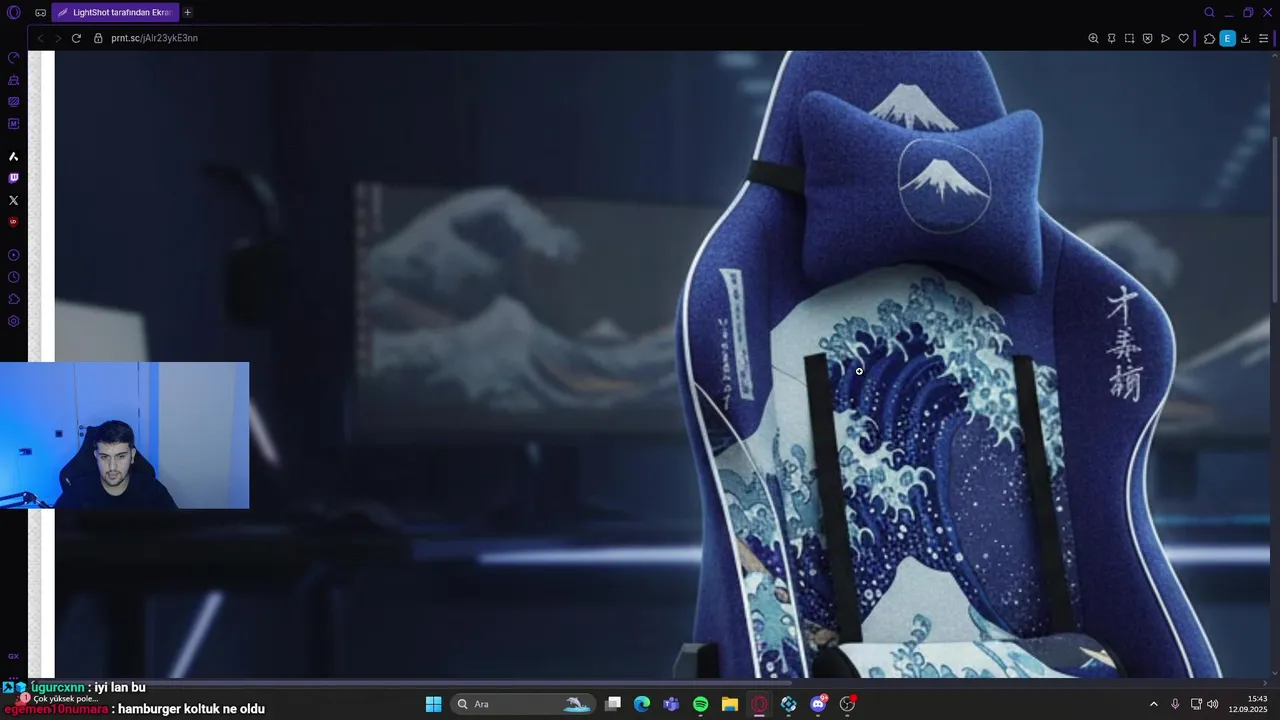Open a new tab with plus button
1280x720 pixels.
(187, 12)
